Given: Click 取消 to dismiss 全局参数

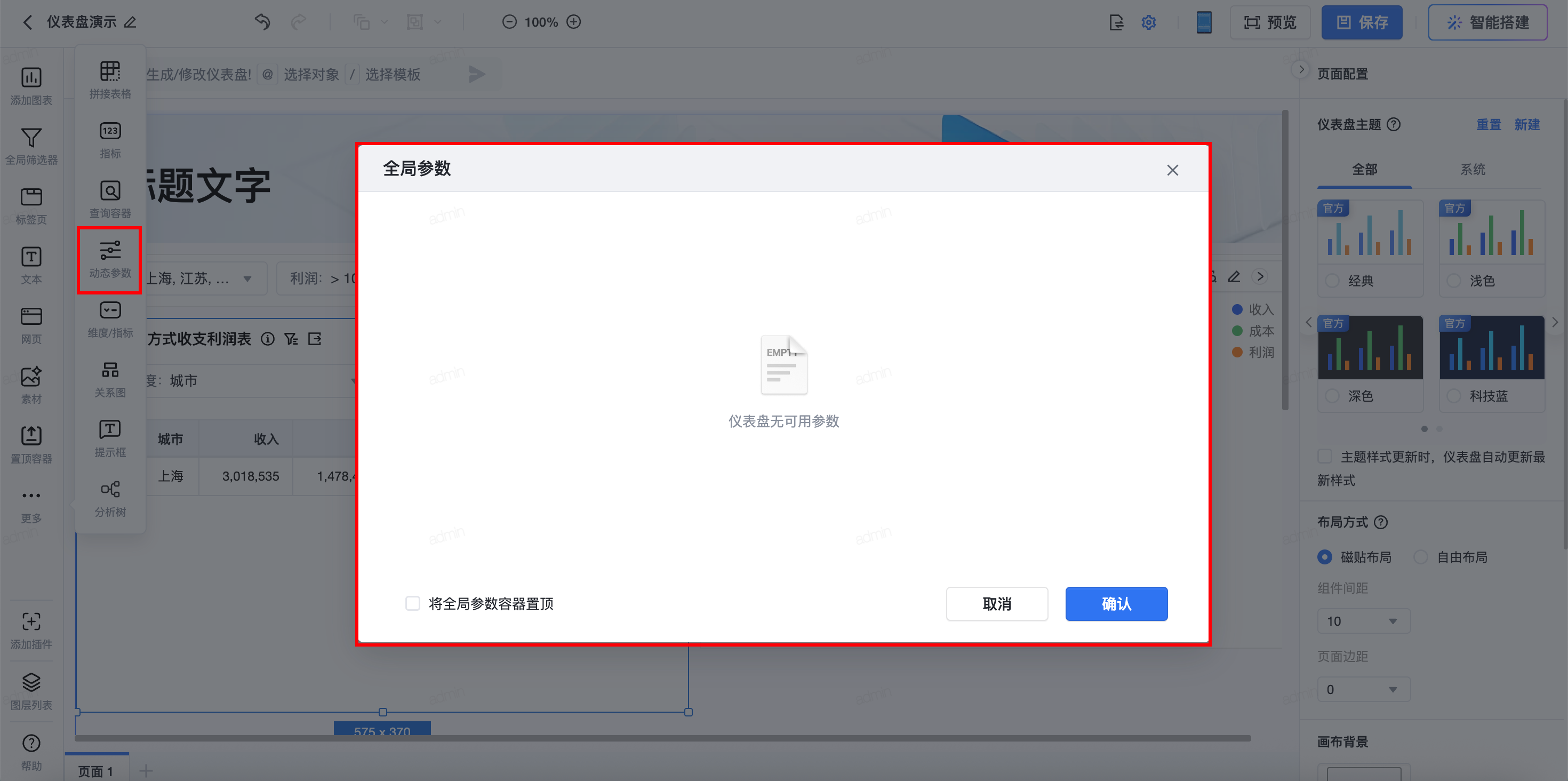Looking at the screenshot, I should click(996, 603).
